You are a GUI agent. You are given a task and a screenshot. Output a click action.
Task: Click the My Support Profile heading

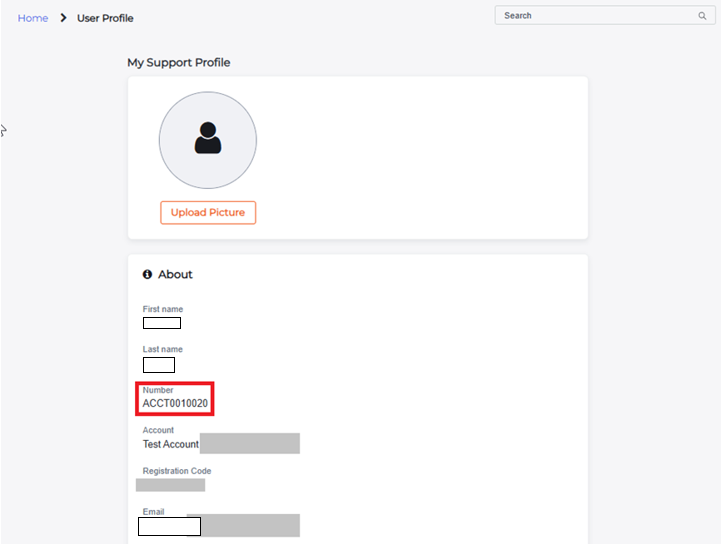178,62
